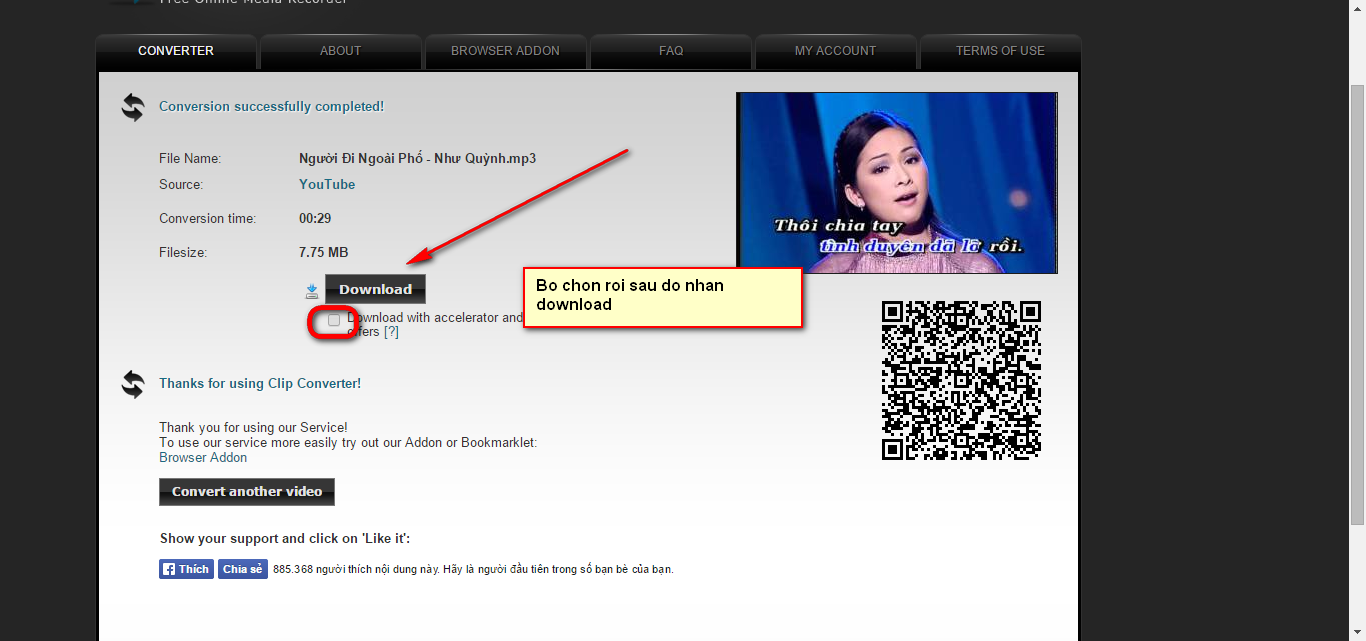Open the Browser Addon link
The image size is (1366, 641).
click(203, 457)
